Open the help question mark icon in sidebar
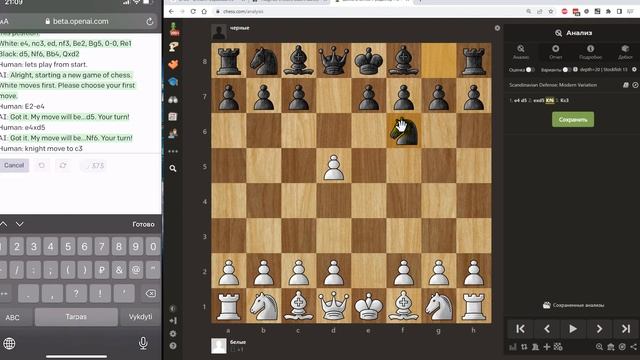Screen dimensions: 640x360 point(173,346)
